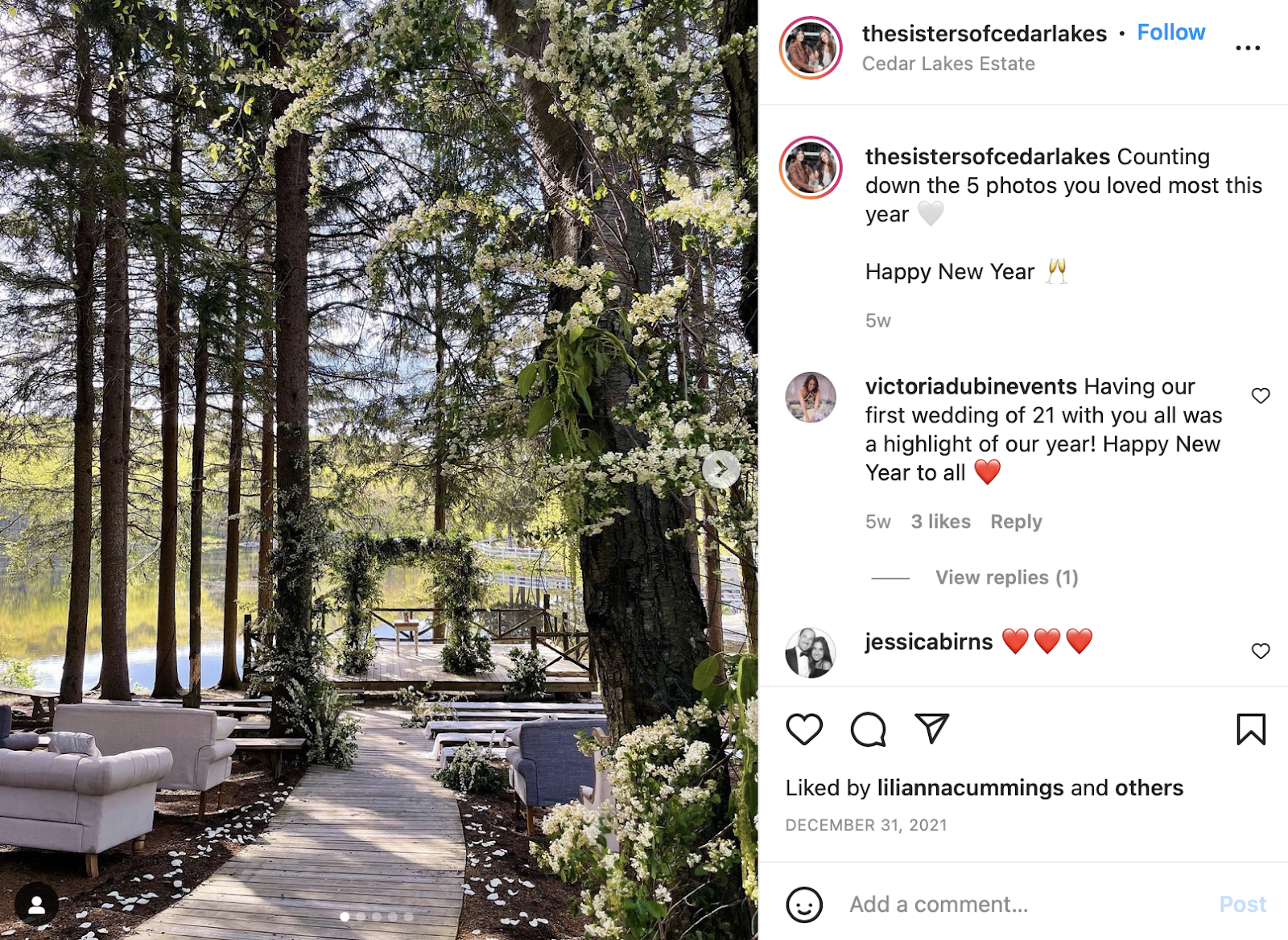Select second carousel dot indicator
The image size is (1288, 940).
pyautogui.click(x=361, y=917)
